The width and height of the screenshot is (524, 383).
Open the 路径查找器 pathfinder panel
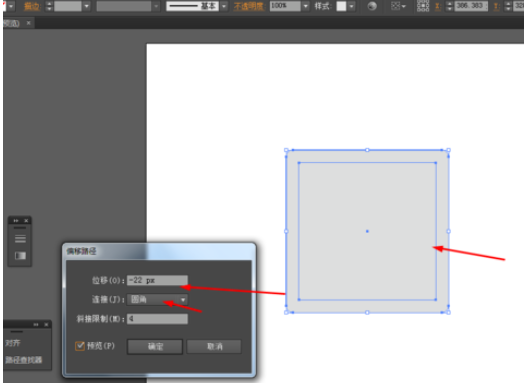24,360
